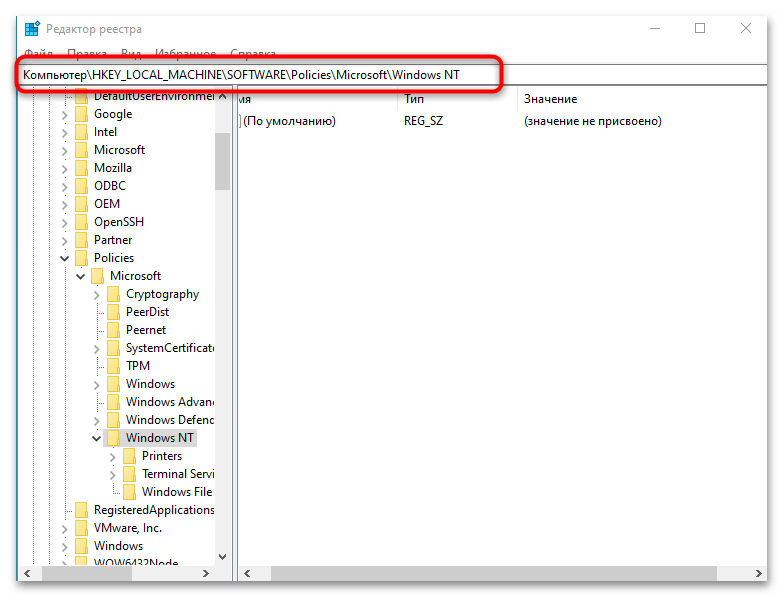Select the Policies folder icon

pyautogui.click(x=81, y=258)
